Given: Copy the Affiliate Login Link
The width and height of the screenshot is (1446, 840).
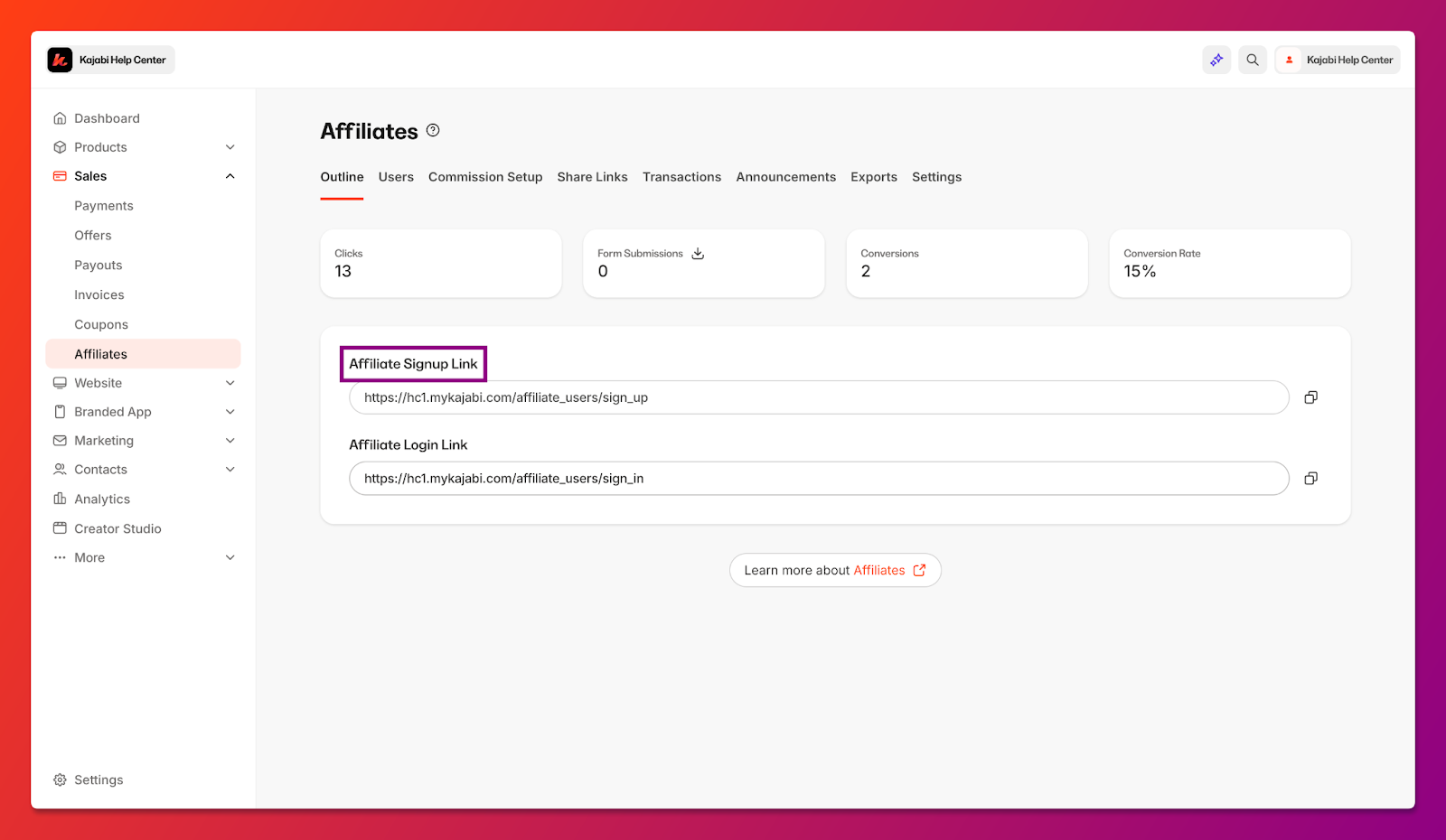Looking at the screenshot, I should pyautogui.click(x=1310, y=479).
